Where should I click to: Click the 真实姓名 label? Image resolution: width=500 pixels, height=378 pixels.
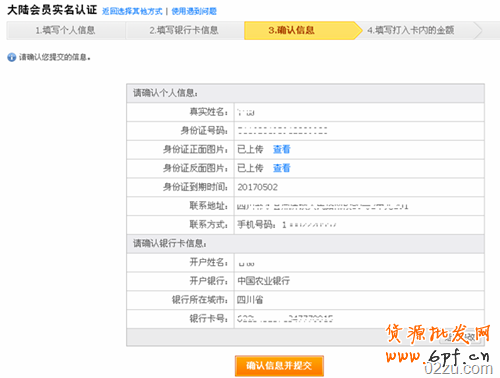click(209, 112)
